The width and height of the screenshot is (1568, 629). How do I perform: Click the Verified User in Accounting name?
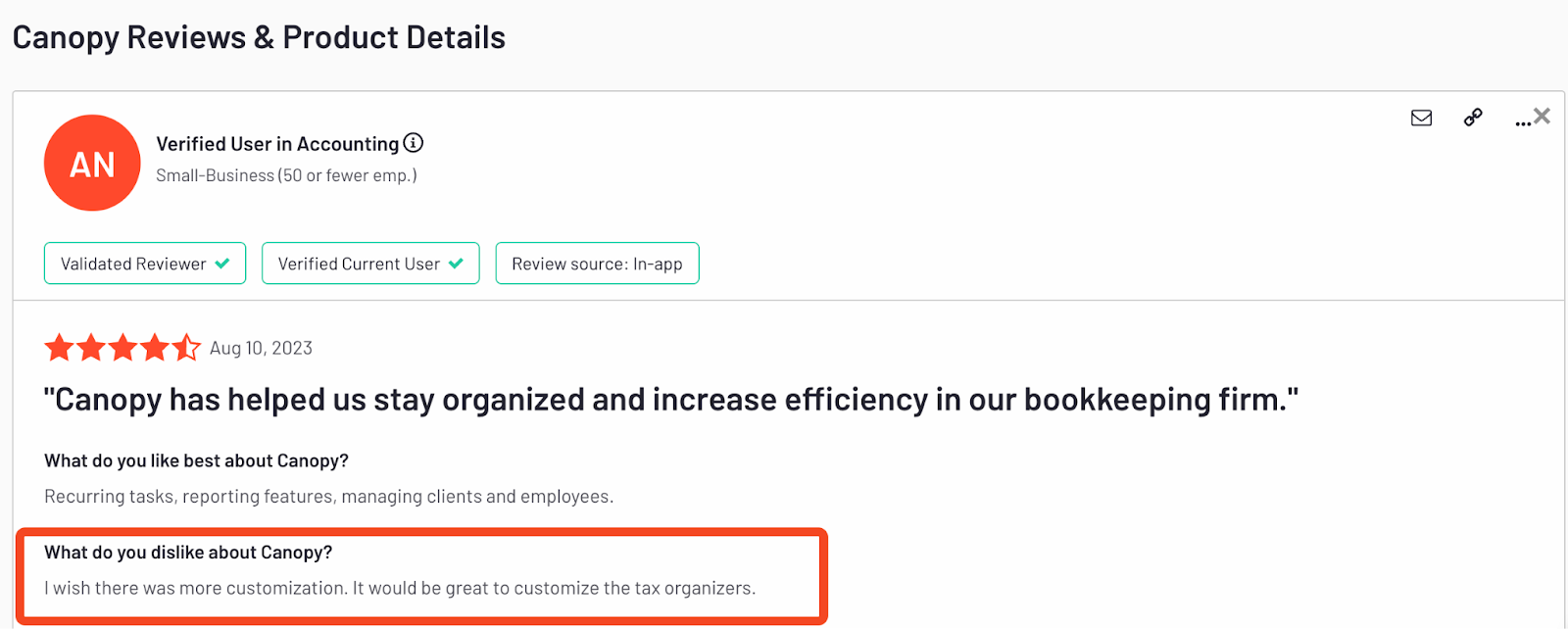click(x=277, y=144)
